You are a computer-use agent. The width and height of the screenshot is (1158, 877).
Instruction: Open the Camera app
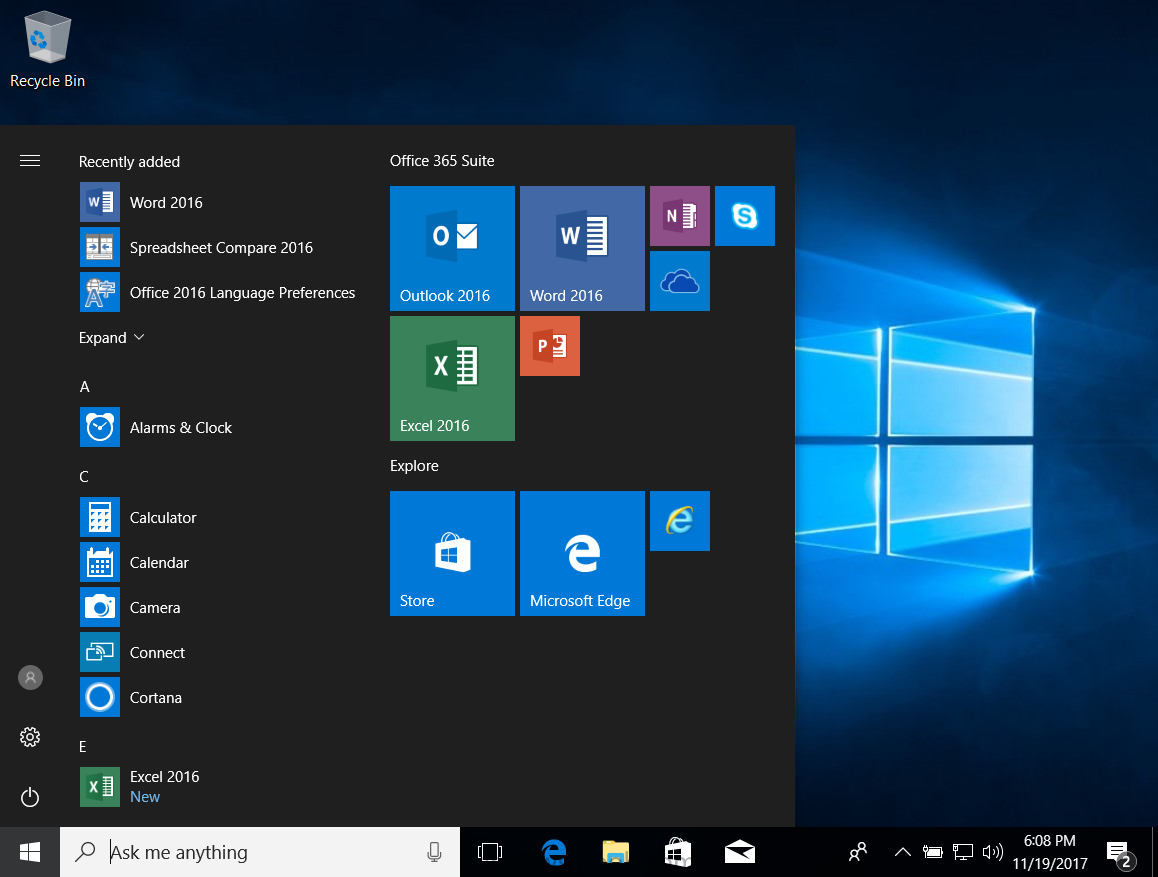click(222, 608)
